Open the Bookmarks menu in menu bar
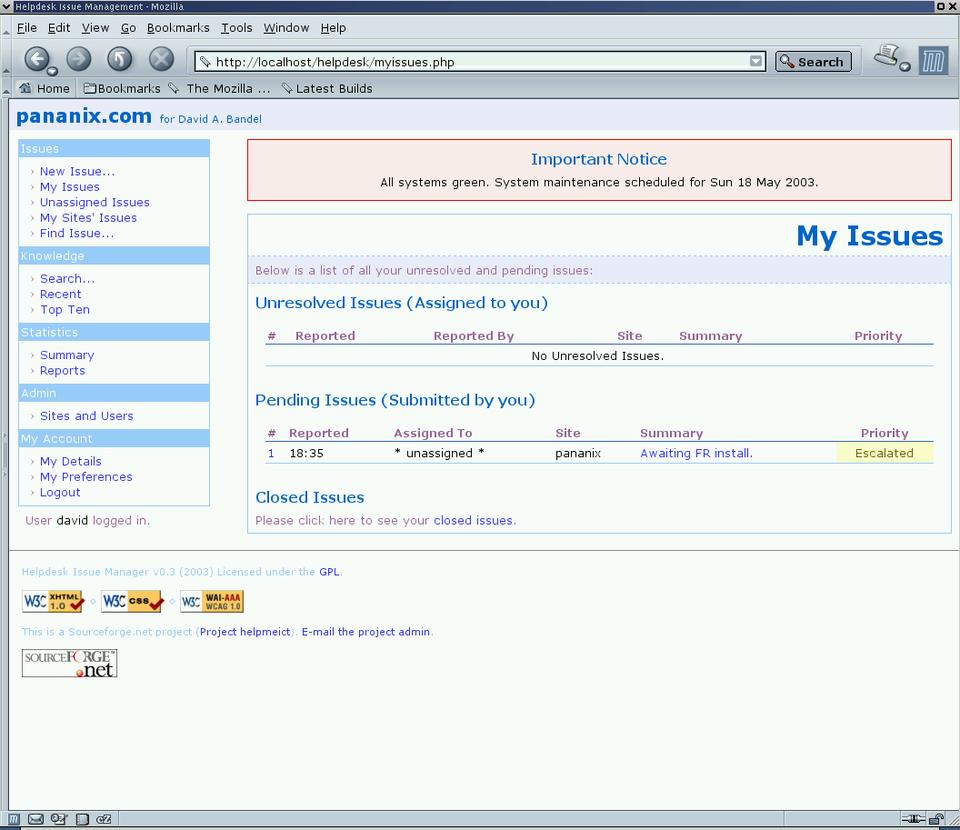Image resolution: width=960 pixels, height=830 pixels. point(179,28)
